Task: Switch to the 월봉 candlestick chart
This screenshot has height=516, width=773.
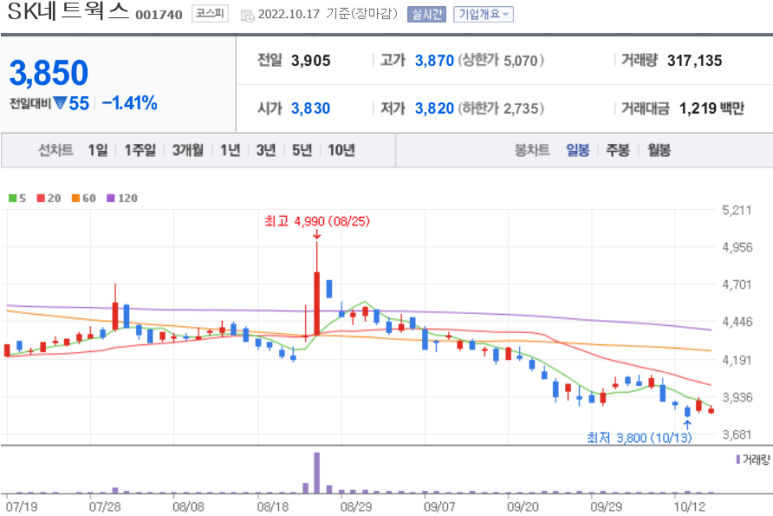Action: tap(659, 150)
